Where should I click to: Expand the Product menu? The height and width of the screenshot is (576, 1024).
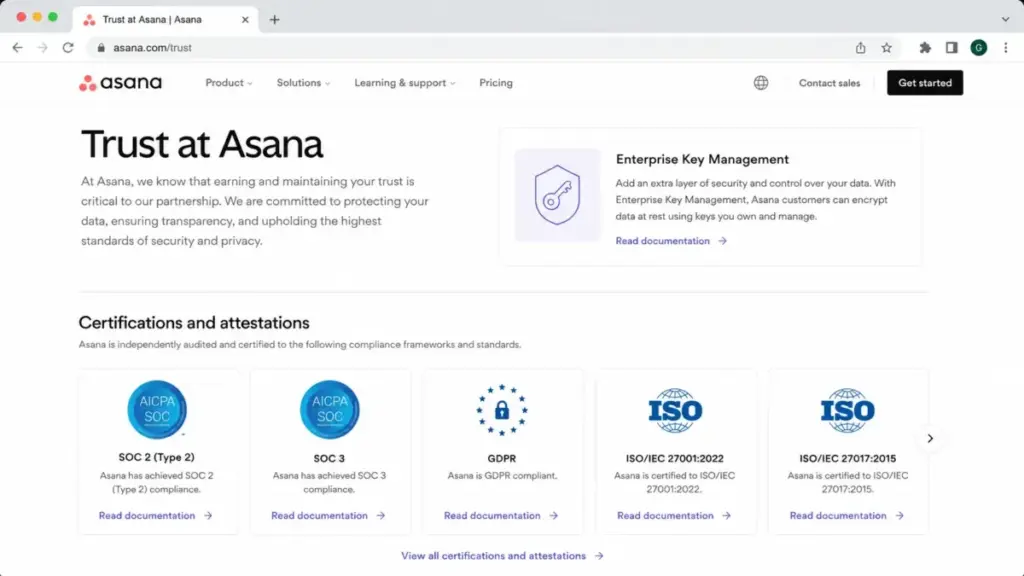tap(229, 83)
